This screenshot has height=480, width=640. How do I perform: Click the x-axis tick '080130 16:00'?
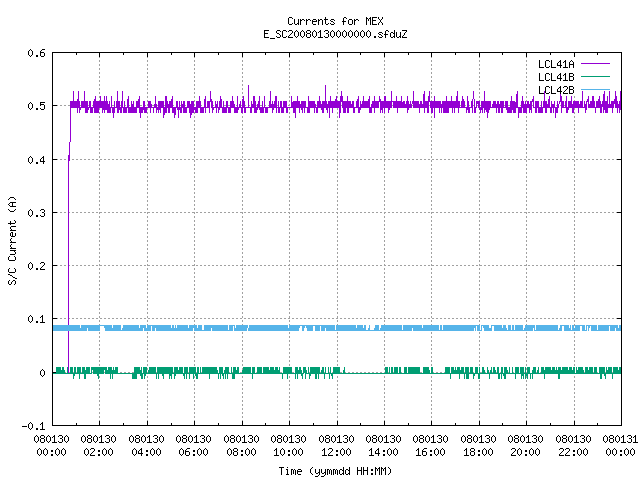[x=431, y=446]
